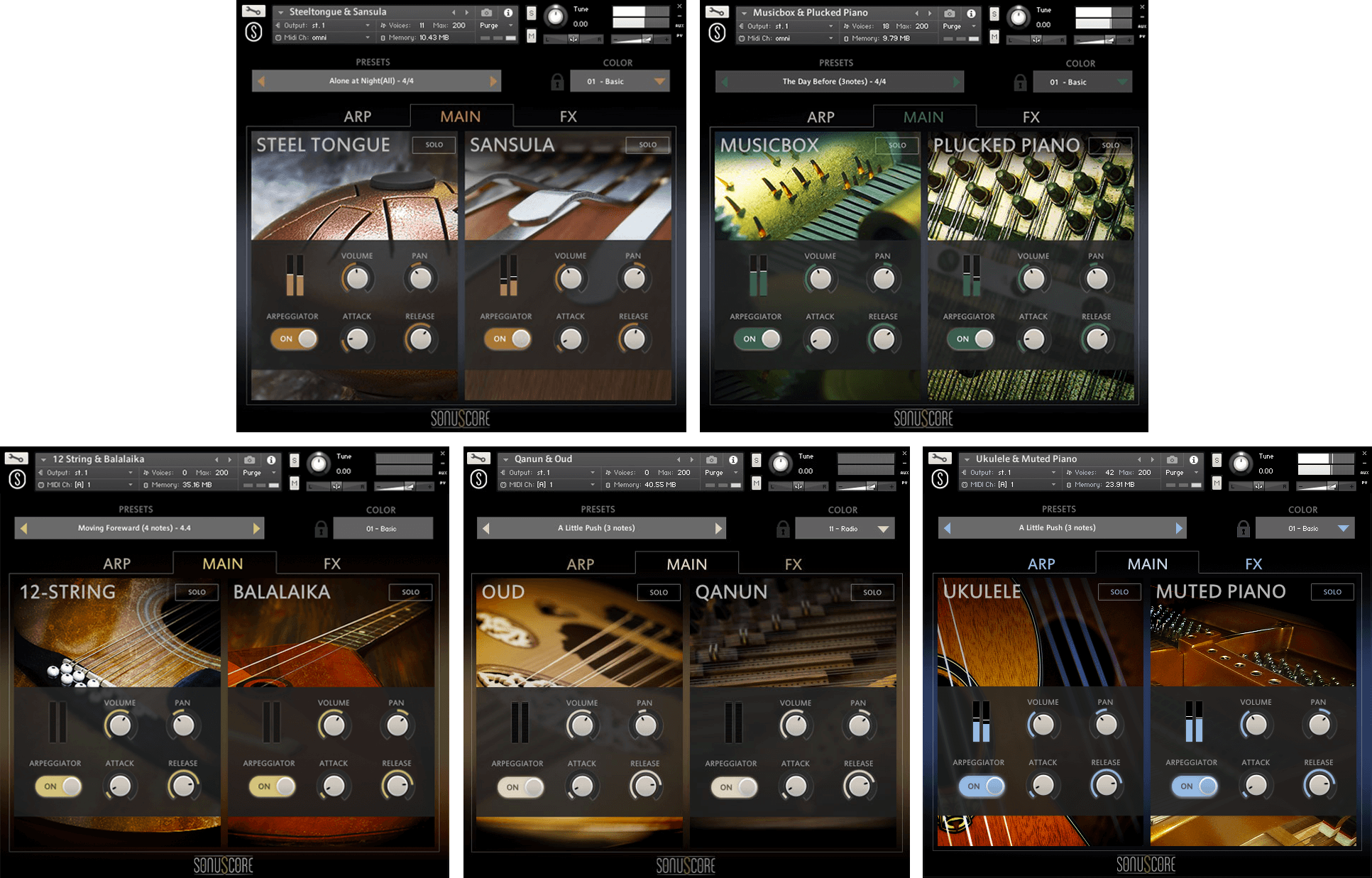
Task: Solo the Plucked Piano layer
Action: click(x=1110, y=145)
